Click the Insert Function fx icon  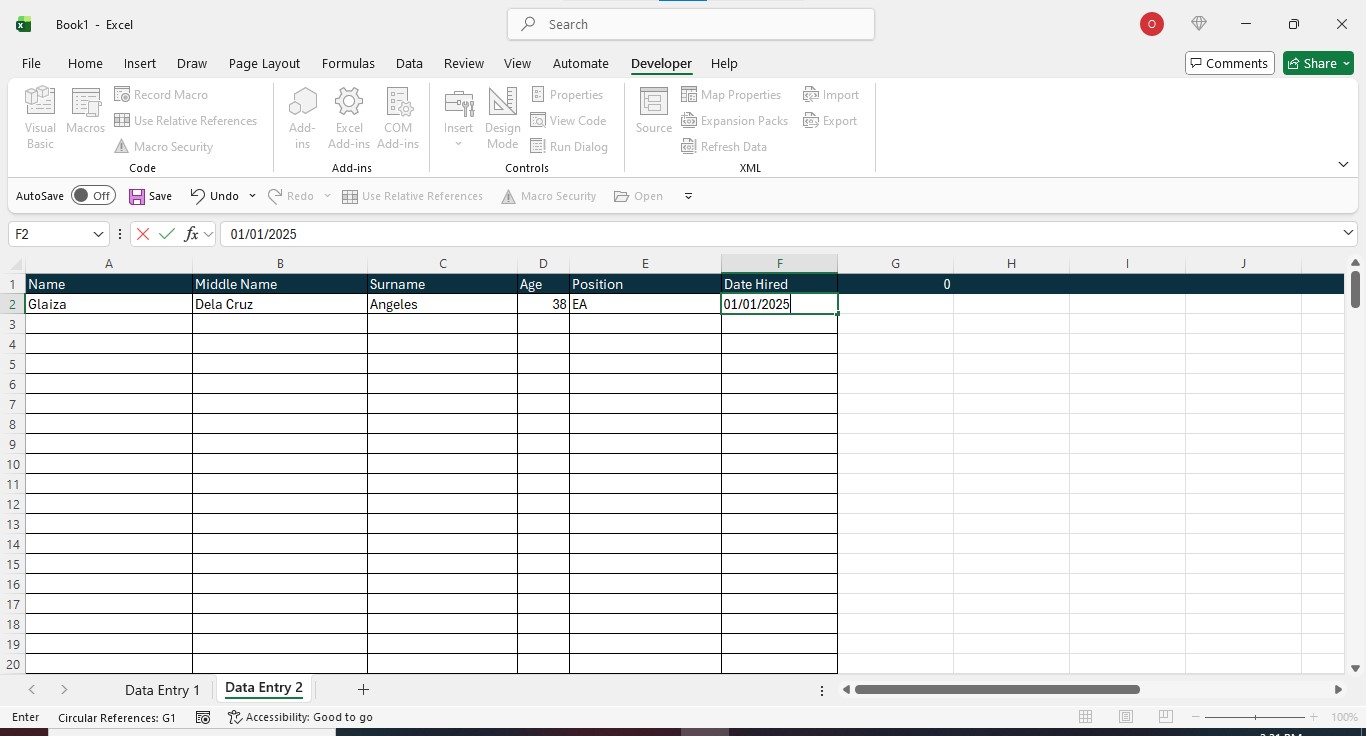click(192, 234)
